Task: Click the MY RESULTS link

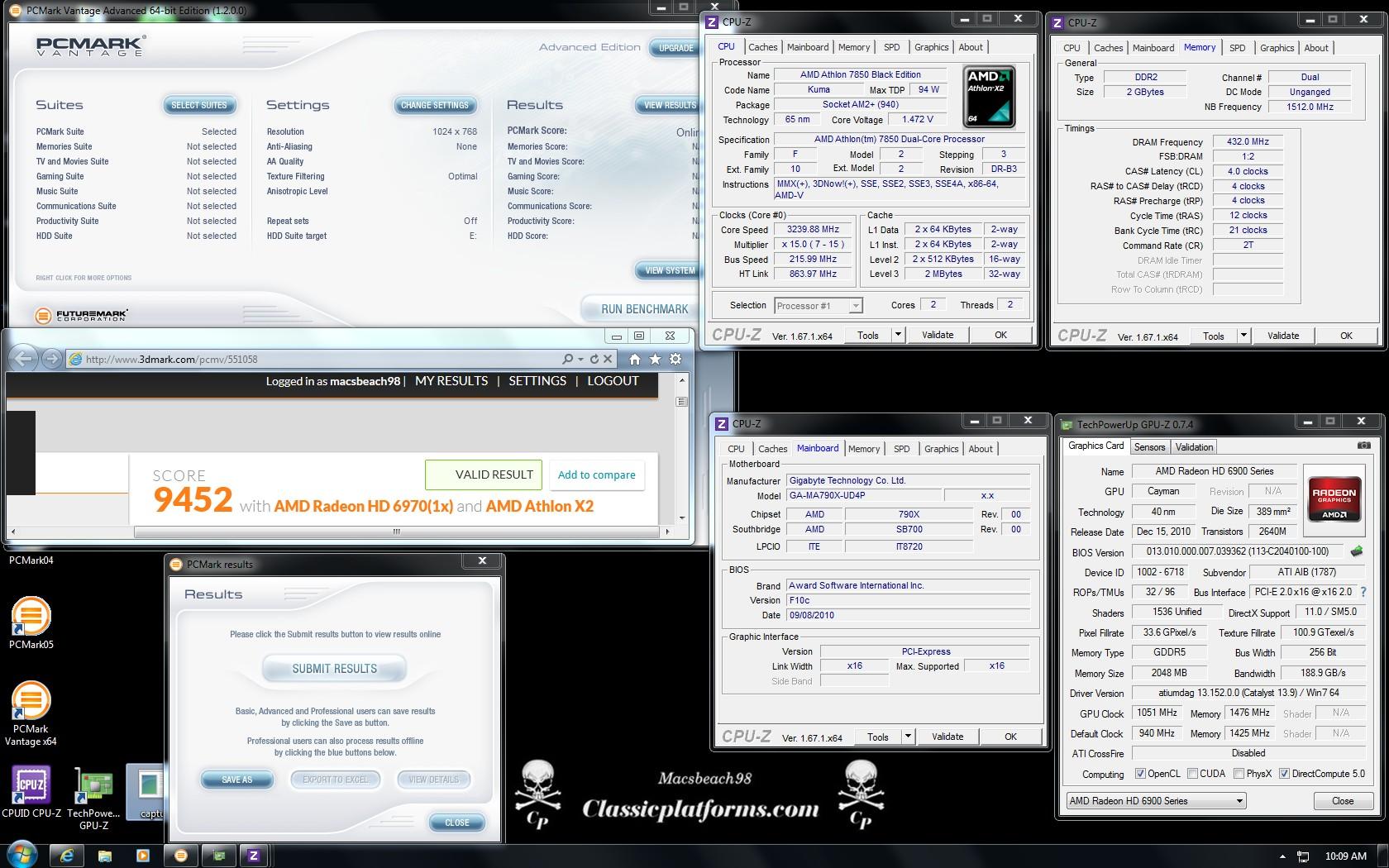Action: pyautogui.click(x=451, y=381)
